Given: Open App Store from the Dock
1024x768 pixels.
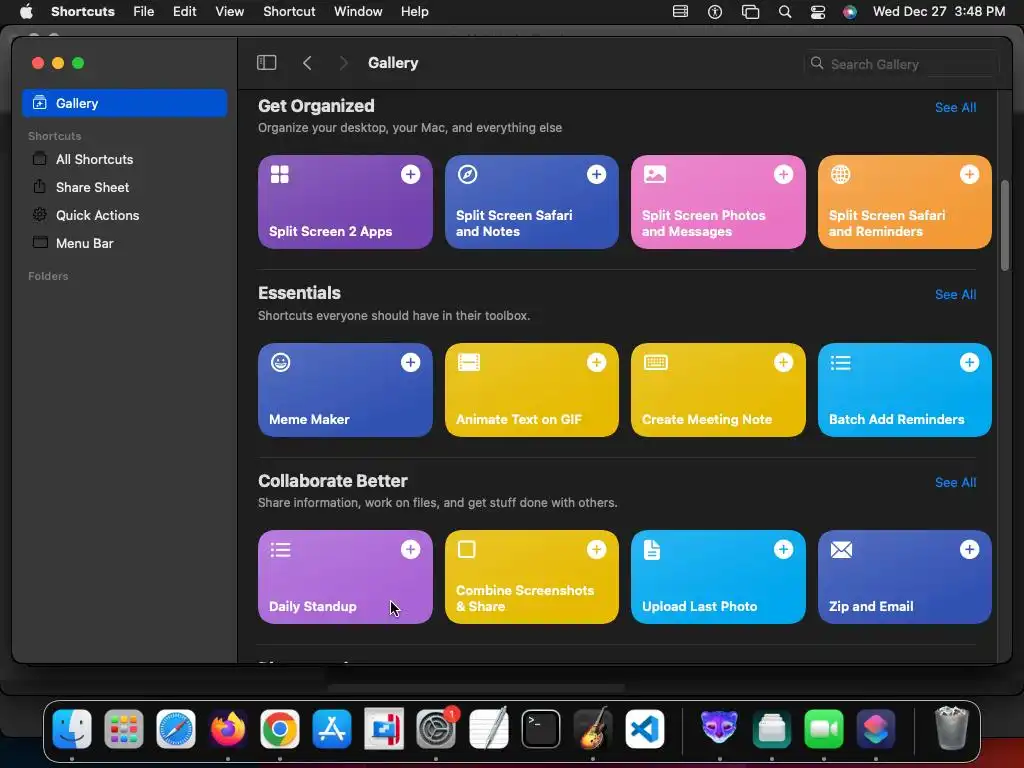Looking at the screenshot, I should [332, 729].
